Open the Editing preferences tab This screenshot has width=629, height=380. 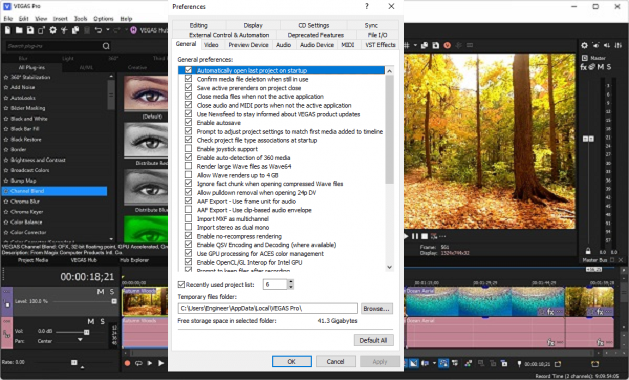tap(199, 25)
